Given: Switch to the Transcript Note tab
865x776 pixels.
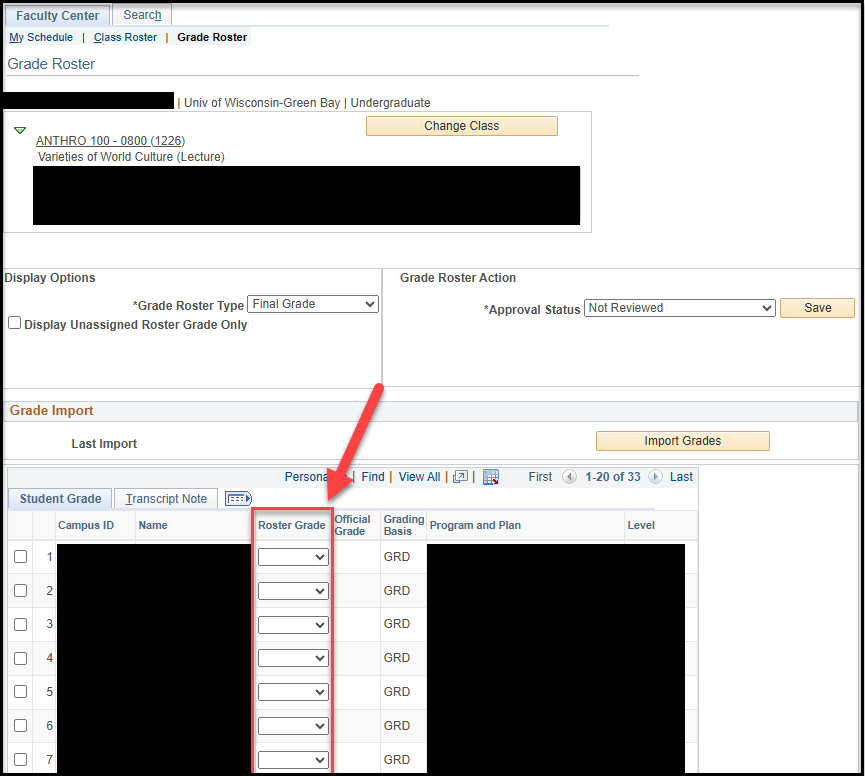Looking at the screenshot, I should (x=166, y=499).
